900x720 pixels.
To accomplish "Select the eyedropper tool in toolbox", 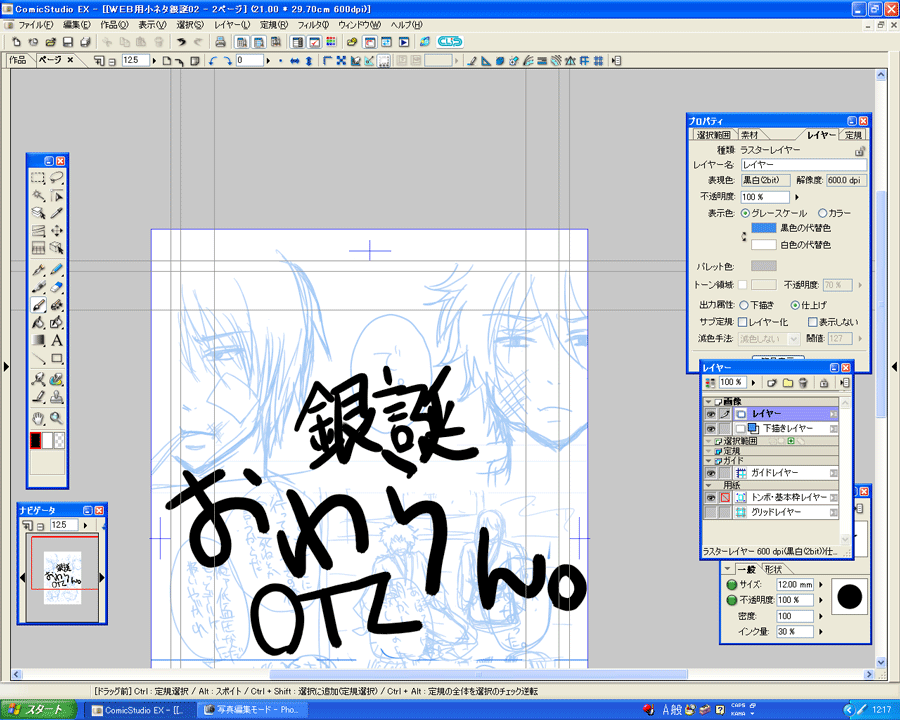I will pos(56,213).
